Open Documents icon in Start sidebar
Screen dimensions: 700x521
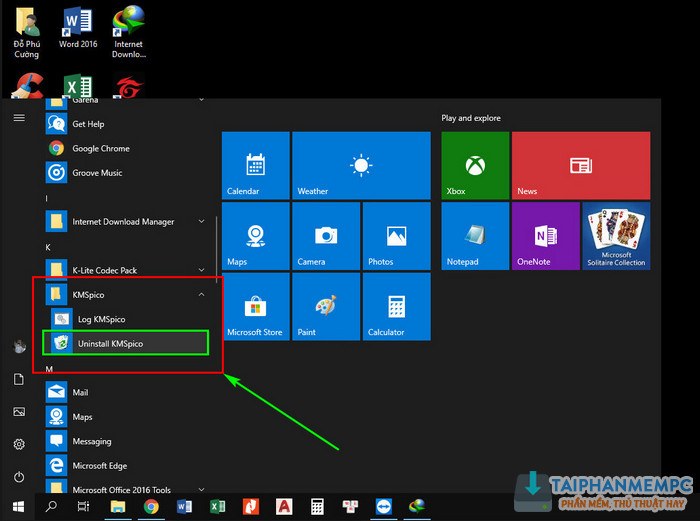tap(19, 379)
